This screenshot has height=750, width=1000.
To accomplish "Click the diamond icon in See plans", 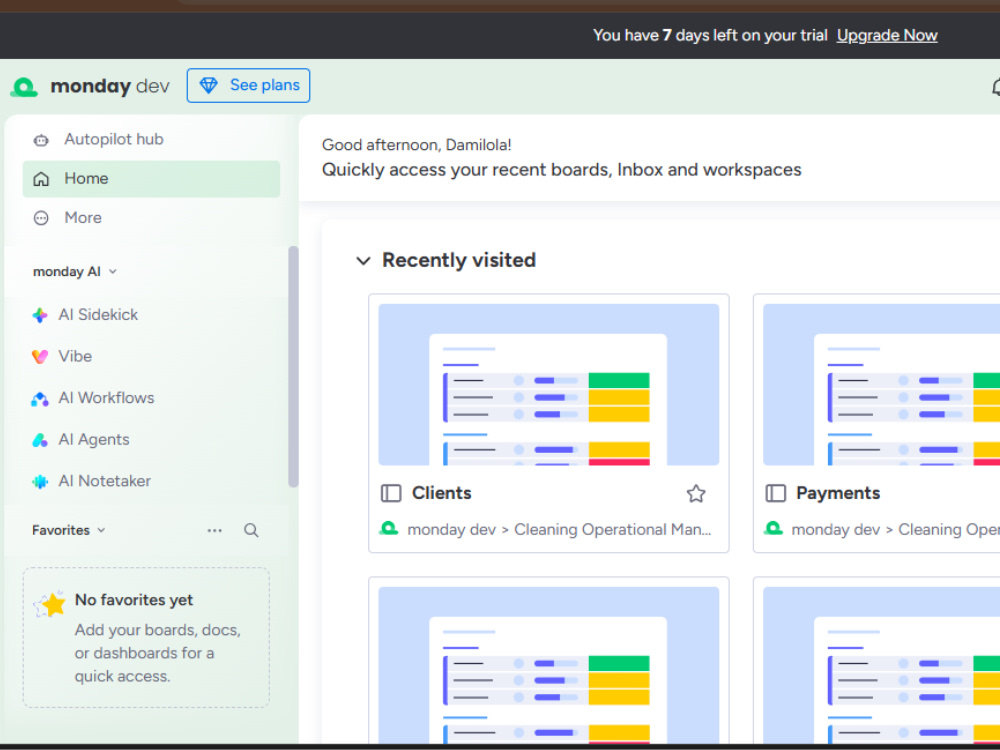I will click(x=209, y=85).
